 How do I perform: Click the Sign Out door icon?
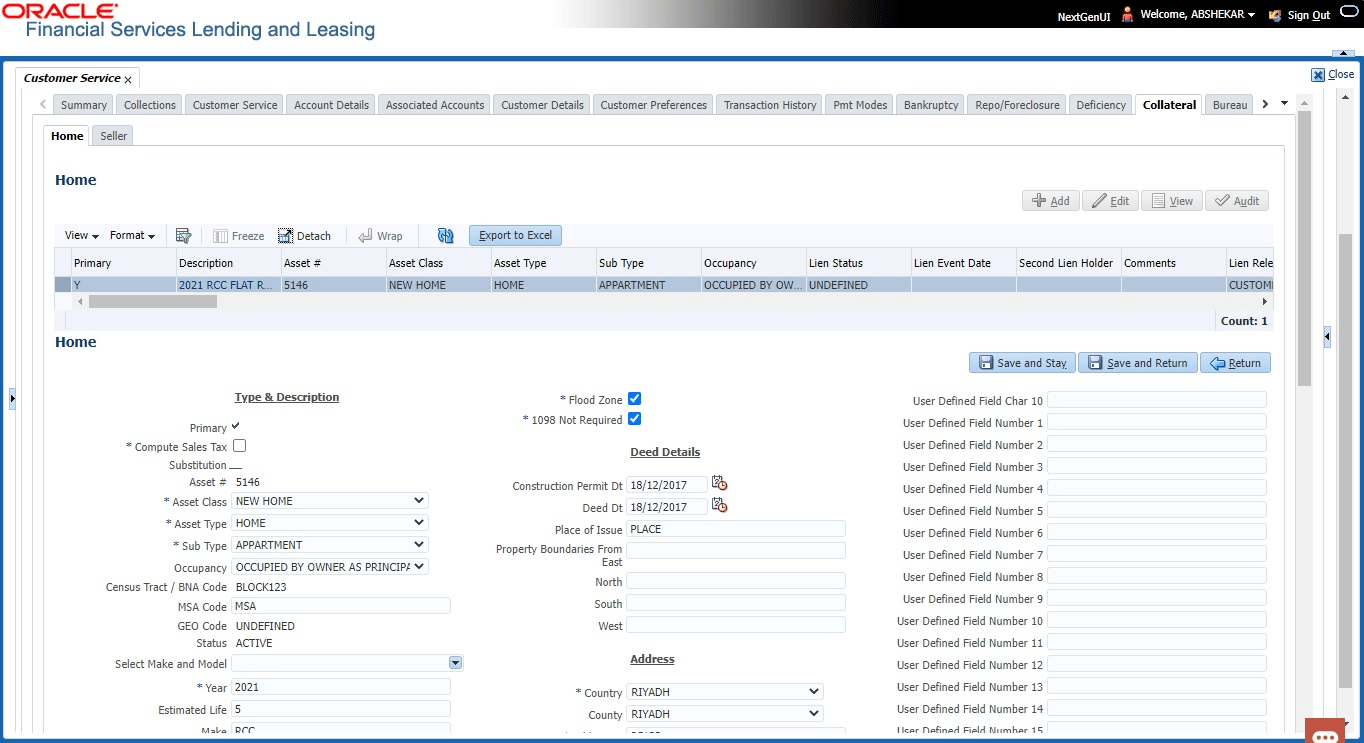point(1275,15)
